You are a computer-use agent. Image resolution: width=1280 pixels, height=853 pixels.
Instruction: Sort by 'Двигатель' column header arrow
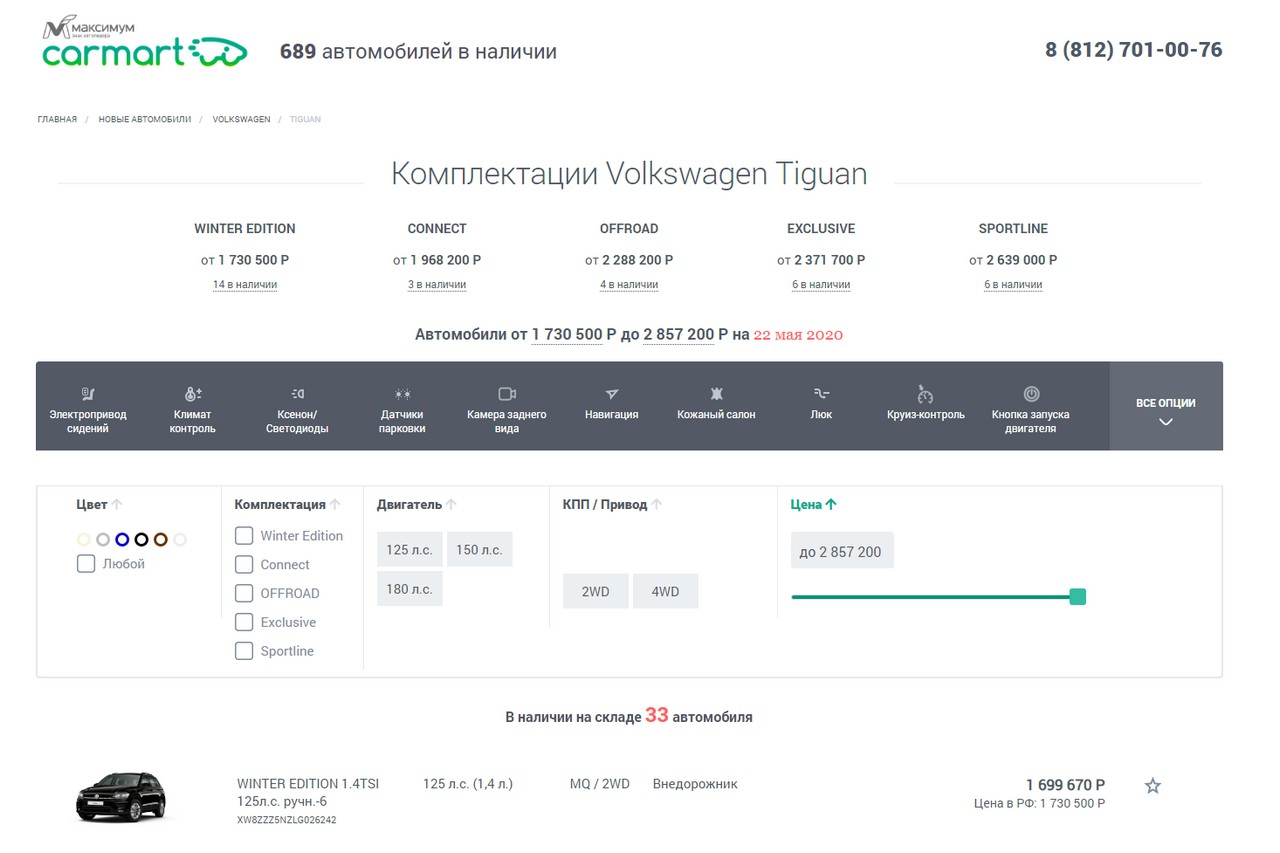point(451,505)
